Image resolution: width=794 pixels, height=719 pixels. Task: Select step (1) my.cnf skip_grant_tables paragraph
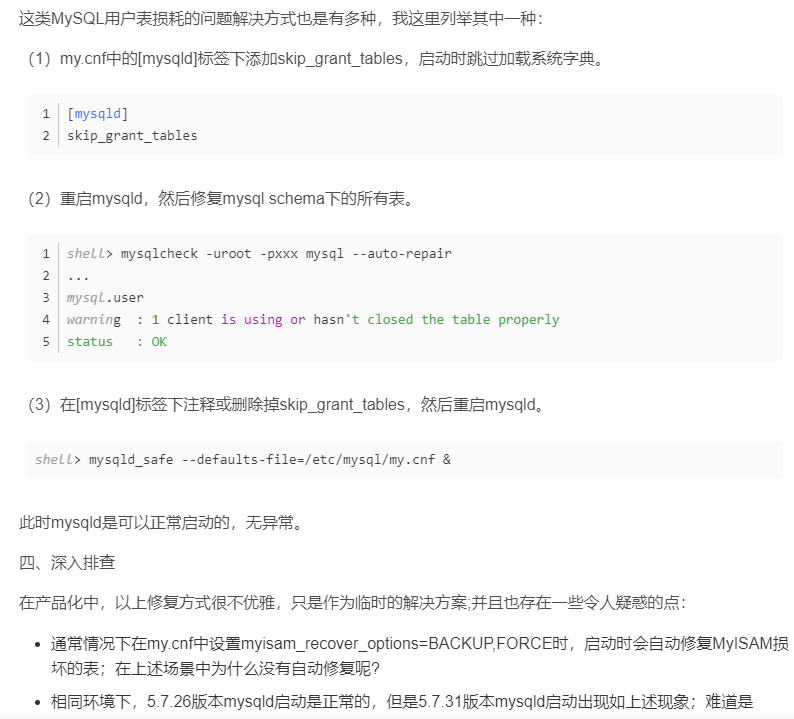pyautogui.click(x=316, y=59)
